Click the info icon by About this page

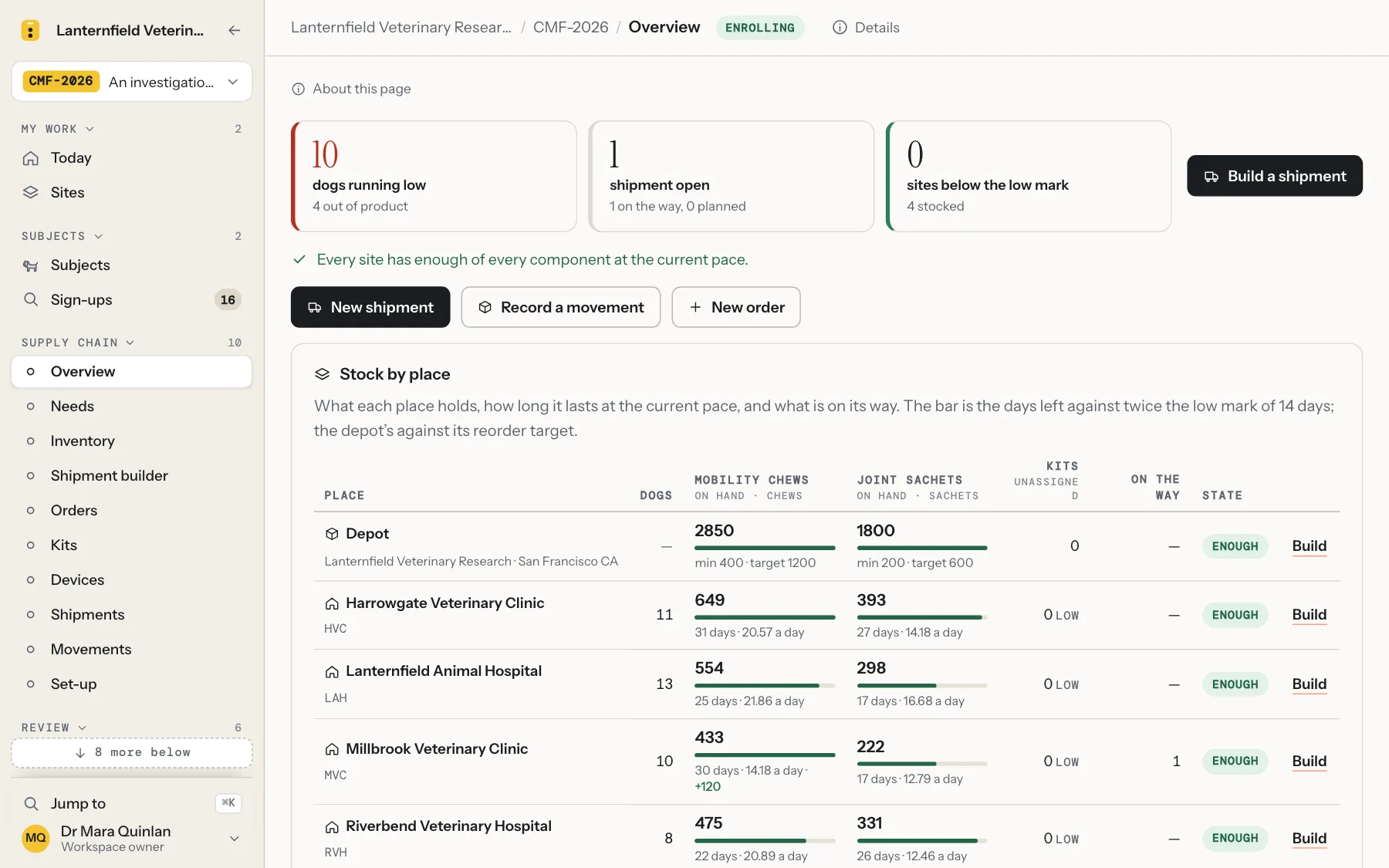(299, 89)
